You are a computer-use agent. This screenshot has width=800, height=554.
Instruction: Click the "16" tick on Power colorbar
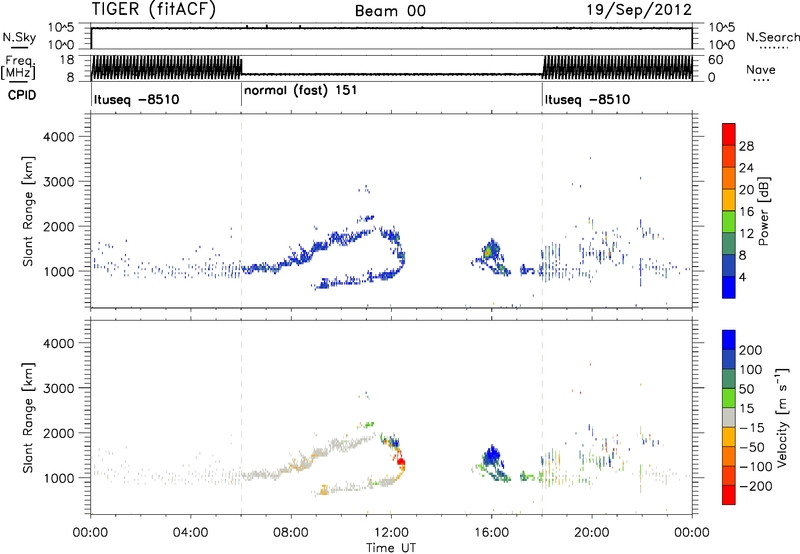746,212
